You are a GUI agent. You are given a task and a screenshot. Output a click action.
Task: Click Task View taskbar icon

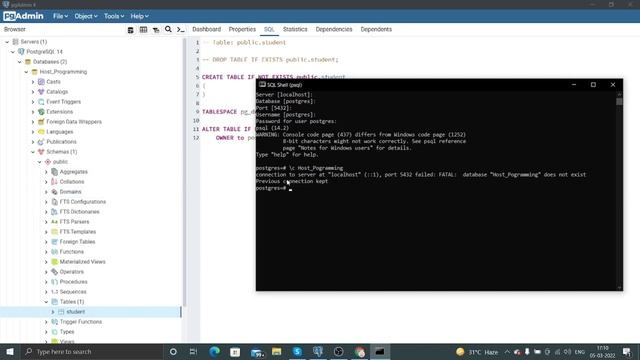pos(193,351)
